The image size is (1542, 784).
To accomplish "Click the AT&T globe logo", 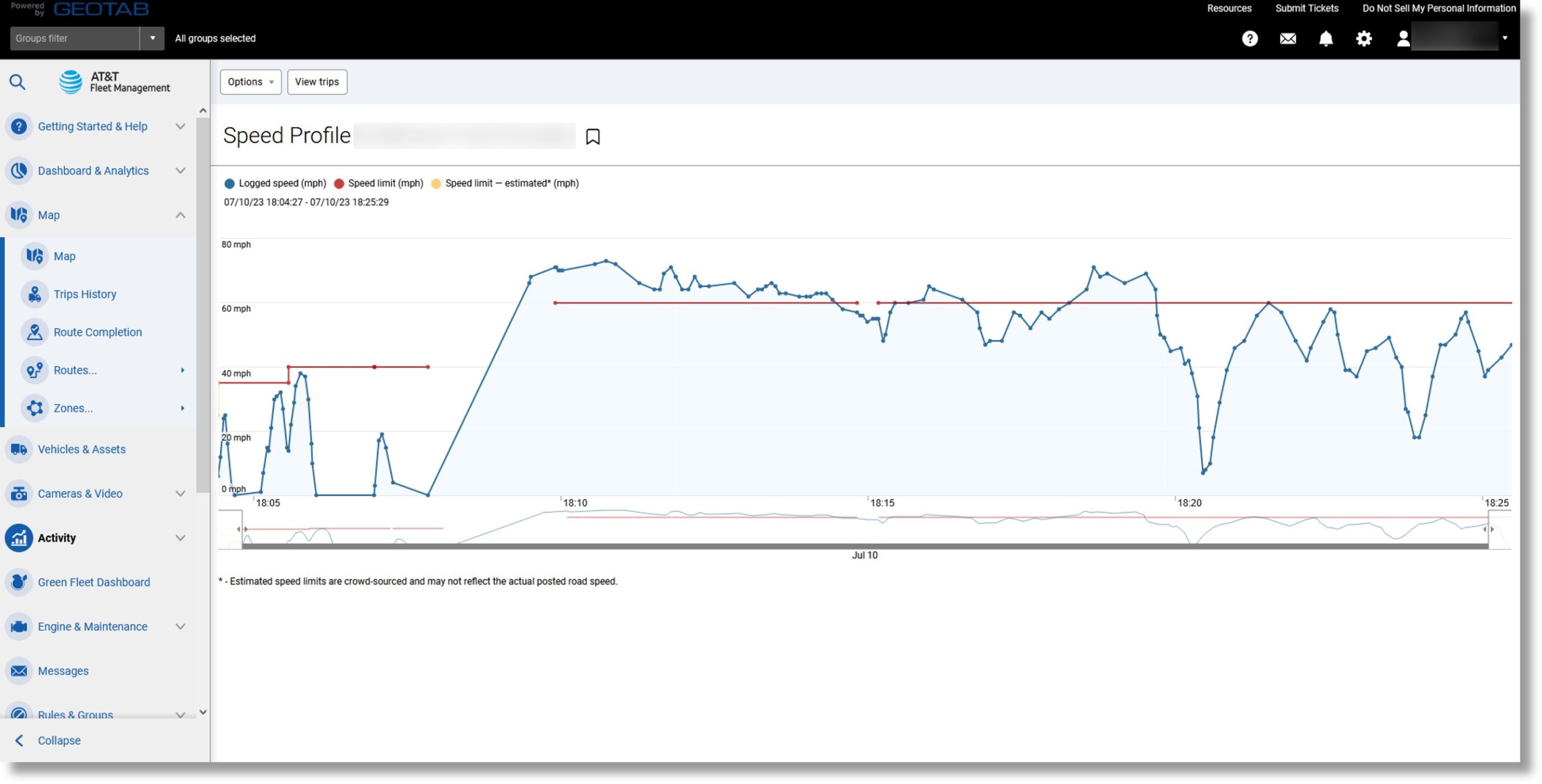I will click(70, 82).
